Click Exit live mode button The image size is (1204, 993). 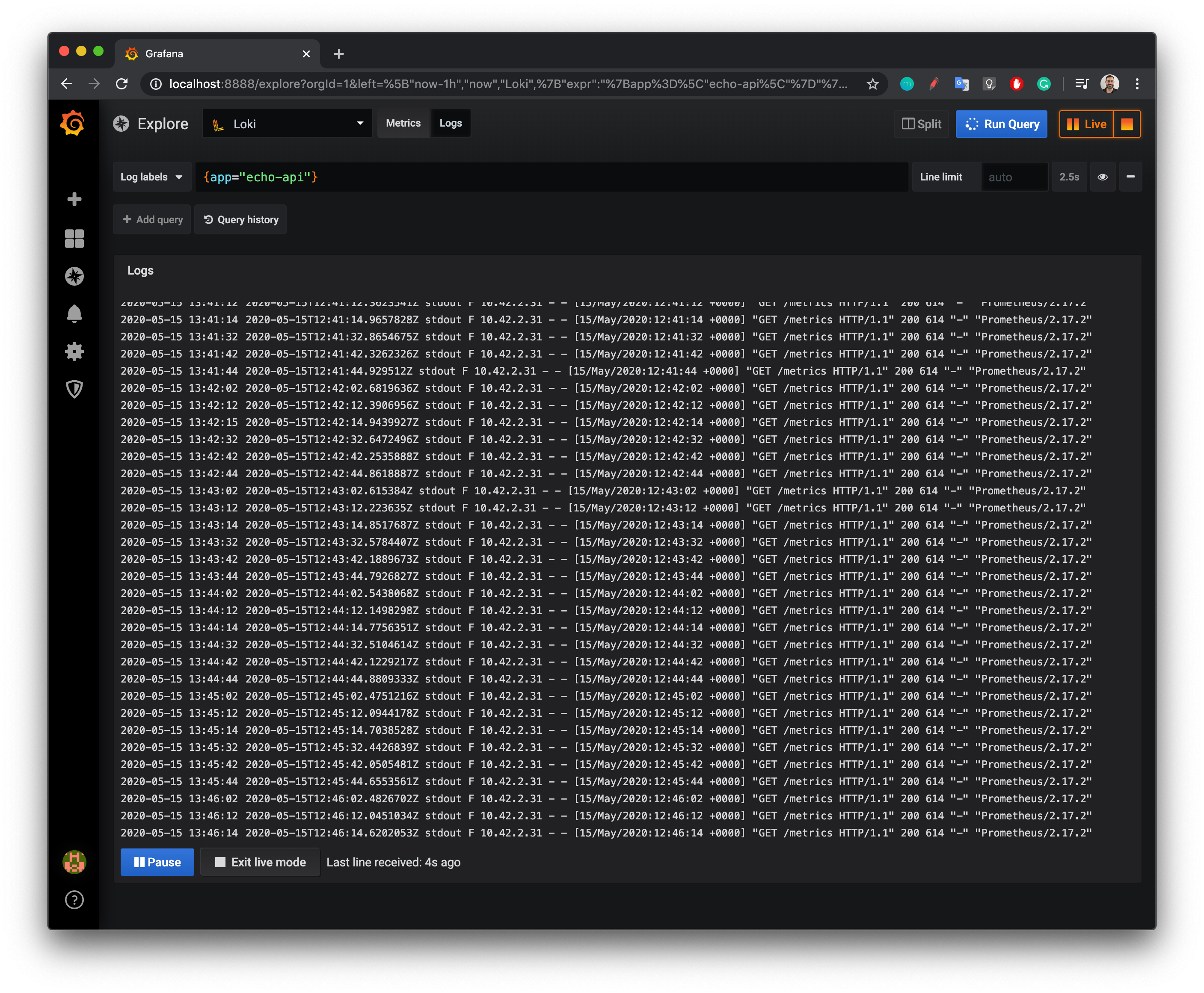261,862
